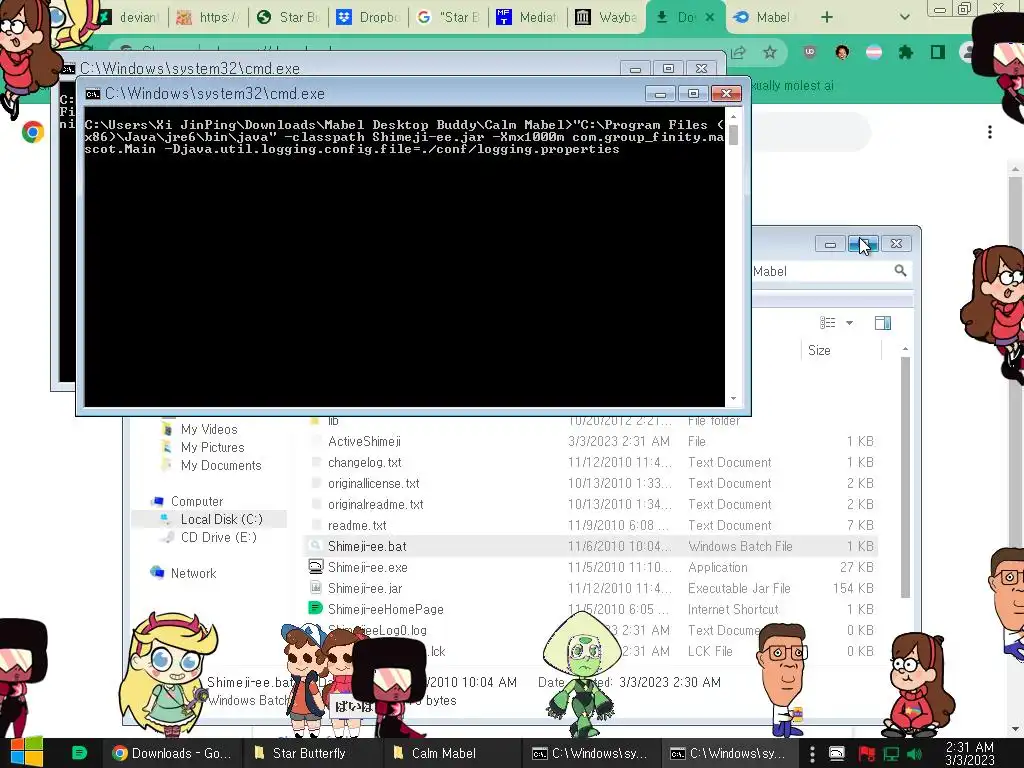Click the Star Butterfly shimeji character
The image size is (1024, 768).
coord(170,673)
